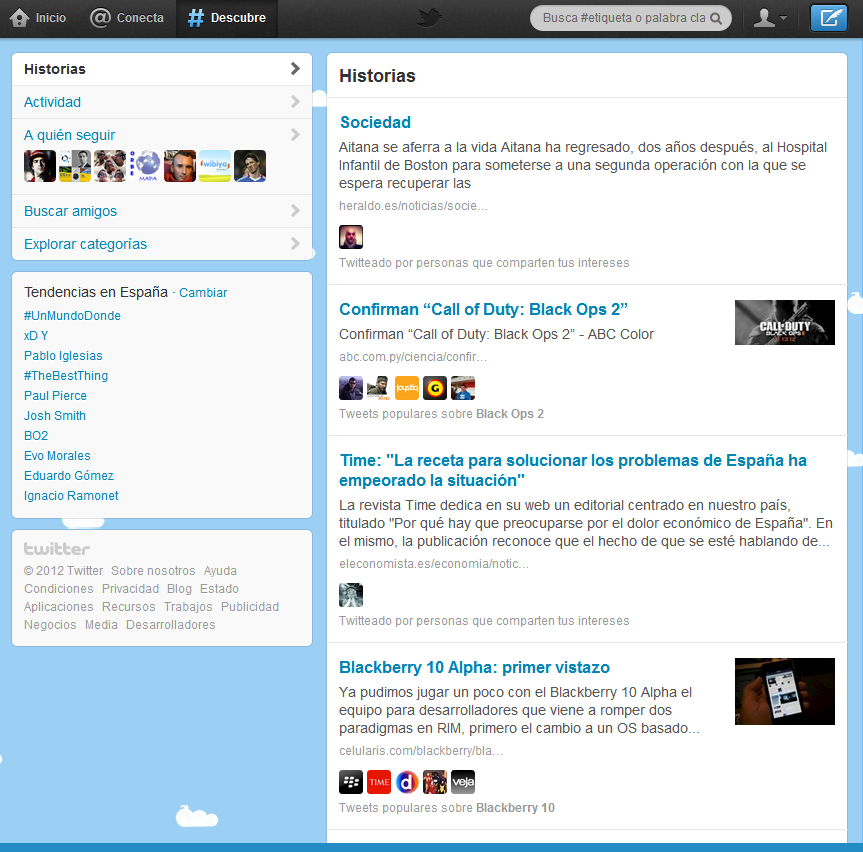
Task: Click Cambiar to change trends location
Action: (x=203, y=292)
